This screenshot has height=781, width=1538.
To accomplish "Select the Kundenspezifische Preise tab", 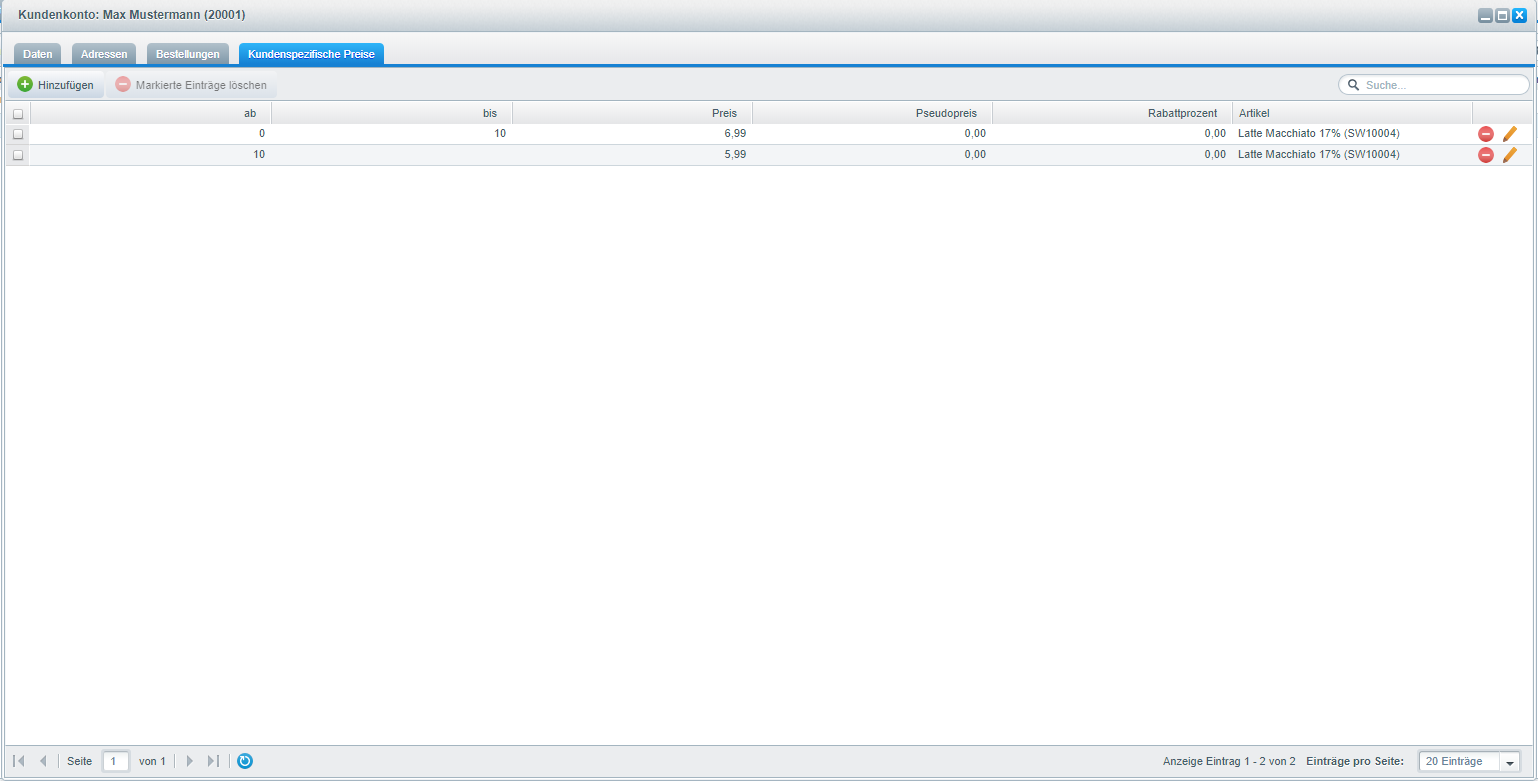I will coord(311,54).
